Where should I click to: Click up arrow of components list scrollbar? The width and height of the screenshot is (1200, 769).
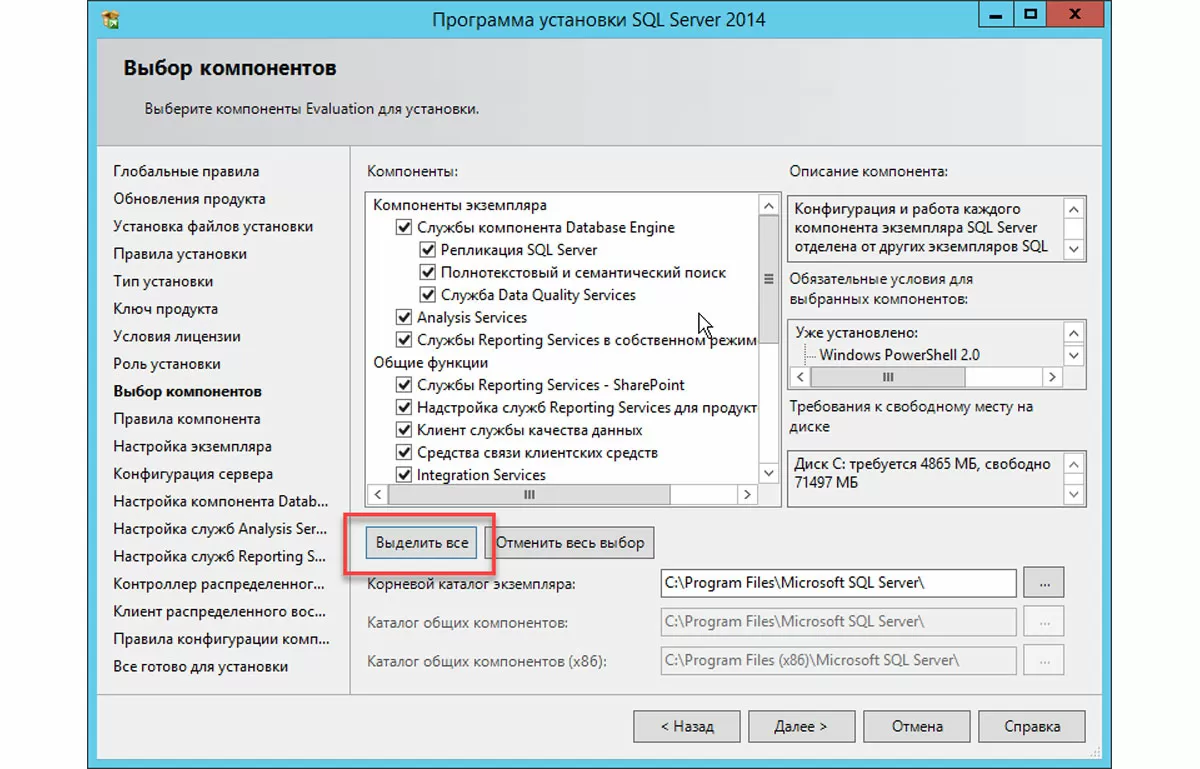pyautogui.click(x=769, y=205)
